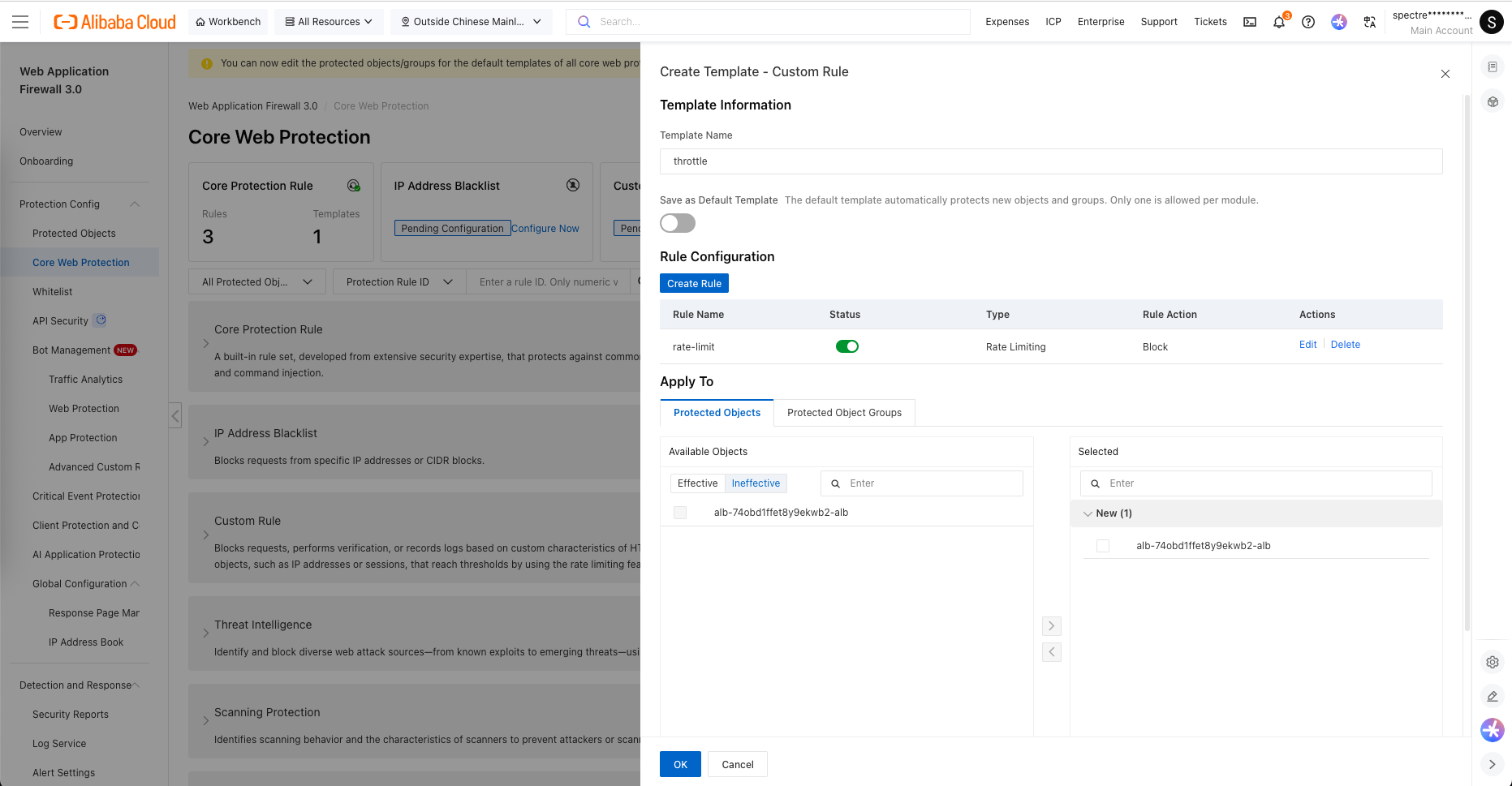Disable the rate-limit rule status toggle

pyautogui.click(x=846, y=346)
